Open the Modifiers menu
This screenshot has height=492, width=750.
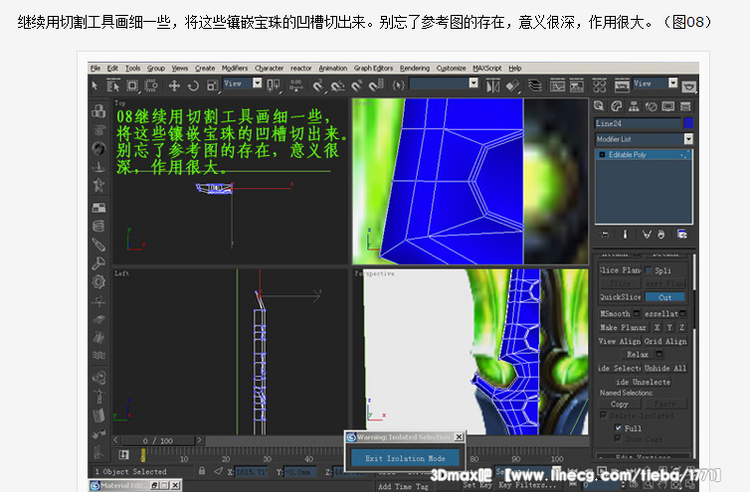coord(234,68)
